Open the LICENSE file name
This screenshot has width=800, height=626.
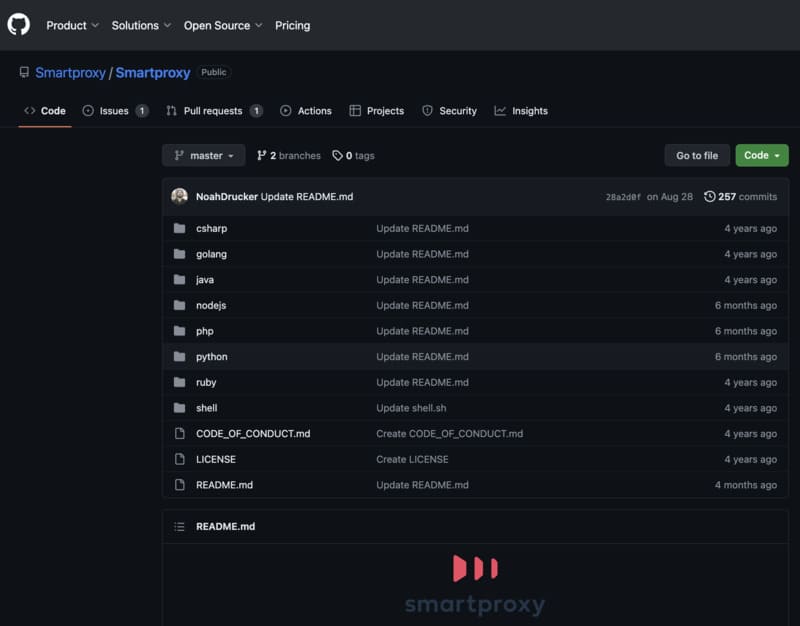point(216,459)
